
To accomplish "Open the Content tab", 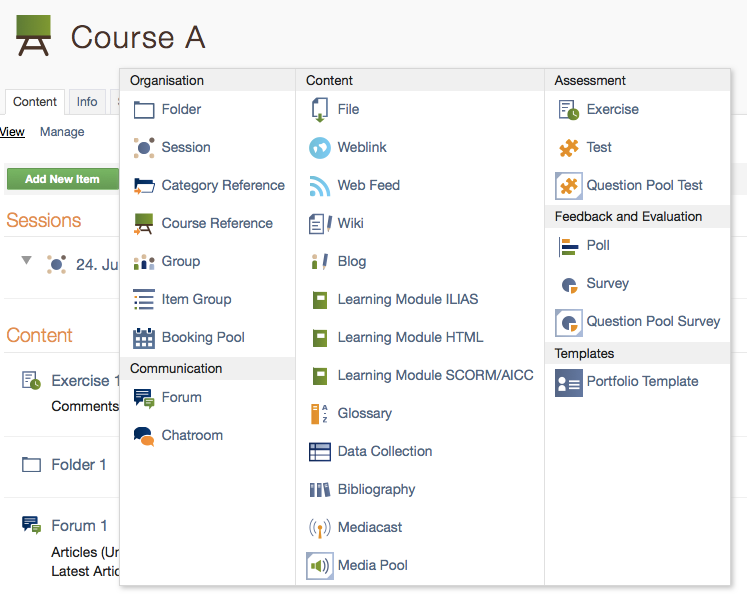I will (x=35, y=102).
